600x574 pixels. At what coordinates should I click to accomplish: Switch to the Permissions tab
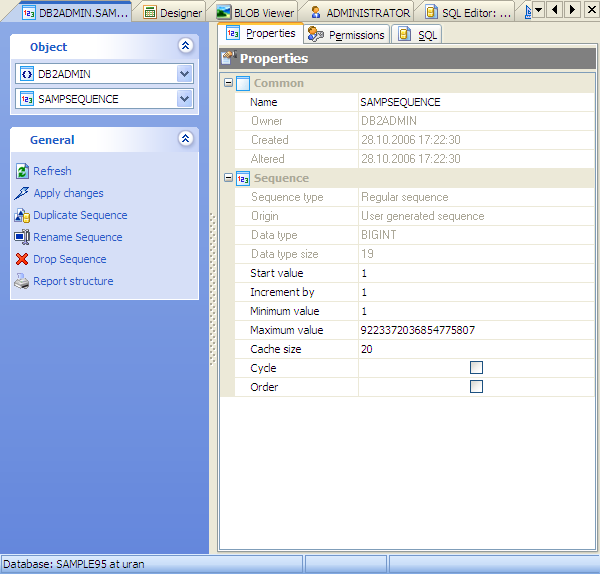coord(347,35)
